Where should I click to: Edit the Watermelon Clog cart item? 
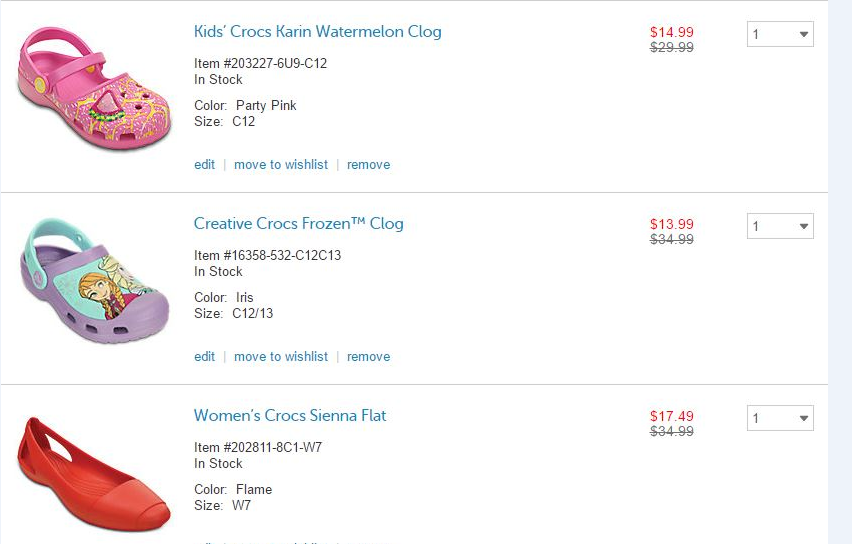[x=204, y=165]
